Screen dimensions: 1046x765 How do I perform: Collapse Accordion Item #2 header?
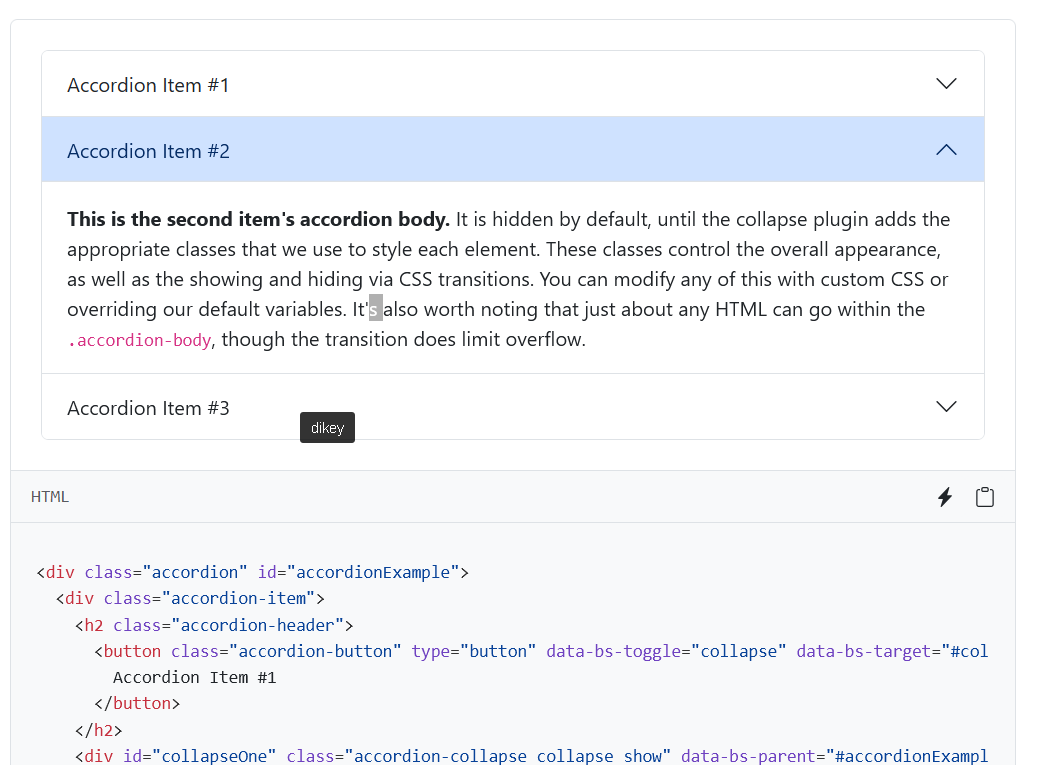point(512,149)
